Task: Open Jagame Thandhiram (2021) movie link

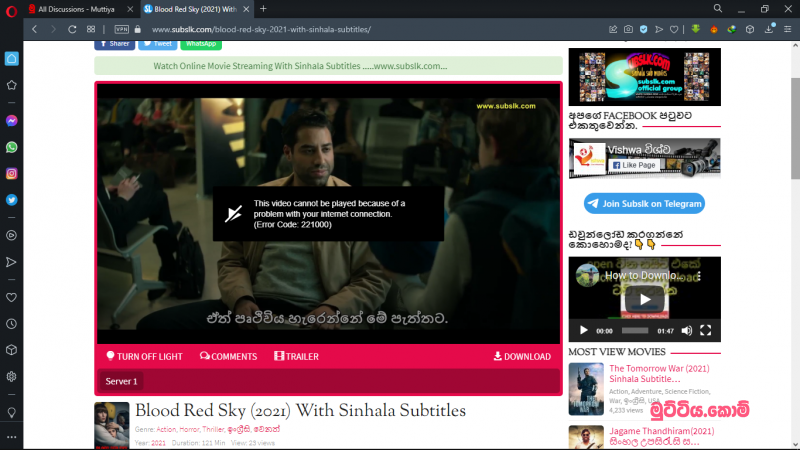Action: (662, 436)
